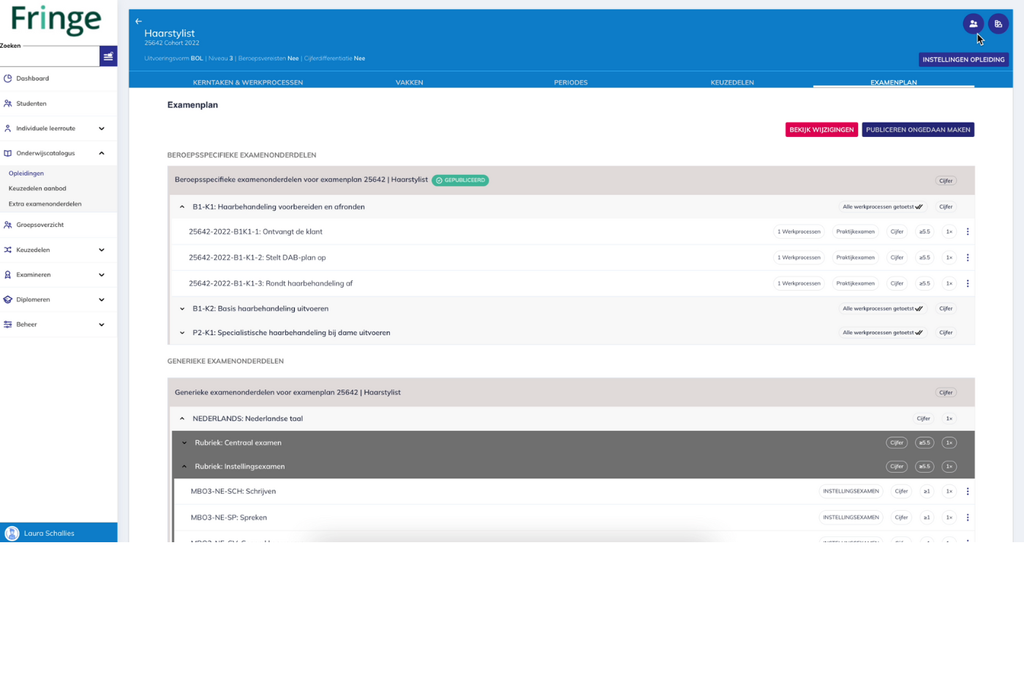
Task: Collapse the Onderwijscatalogus sidebar section
Action: (101, 153)
